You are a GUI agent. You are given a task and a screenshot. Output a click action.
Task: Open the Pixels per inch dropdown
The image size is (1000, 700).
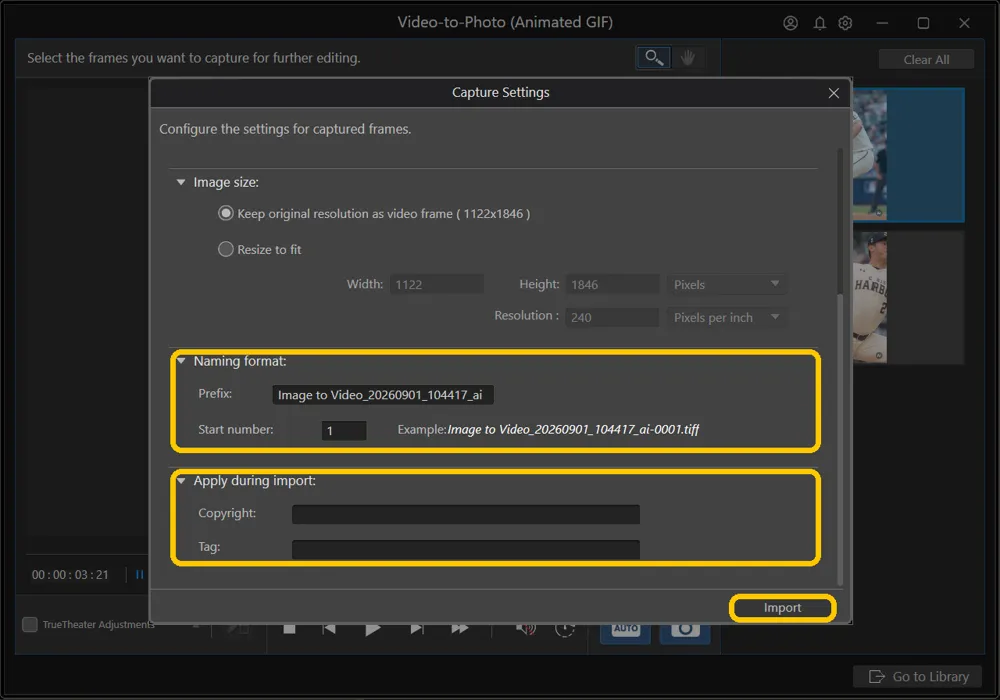point(726,317)
